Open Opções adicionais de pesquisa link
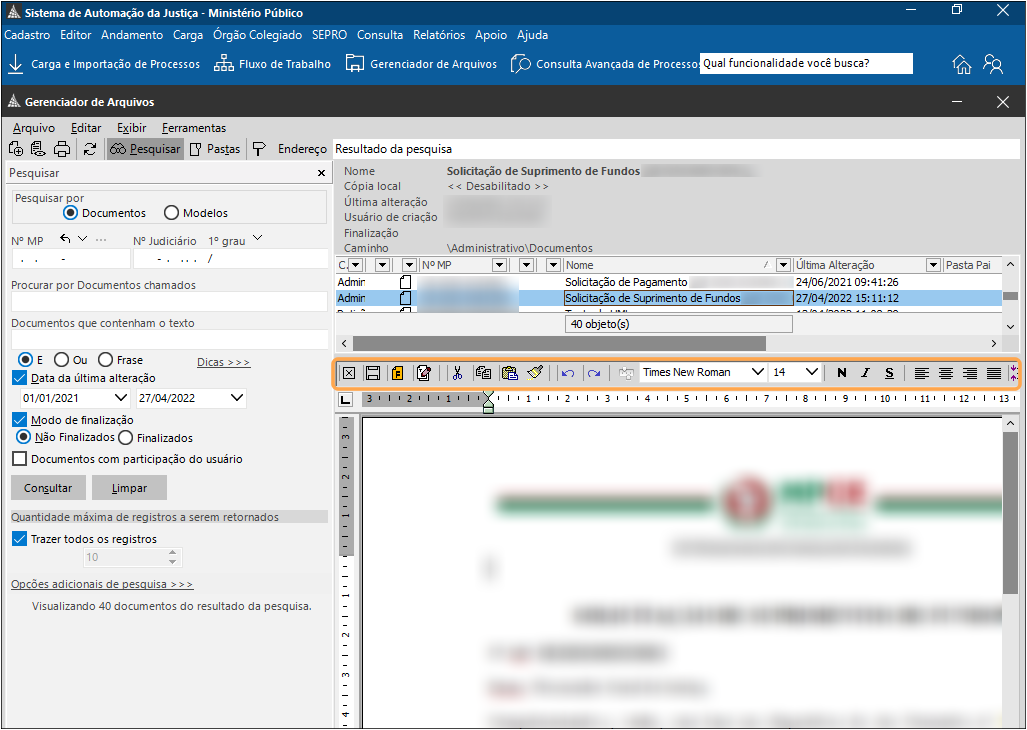 tap(102, 584)
